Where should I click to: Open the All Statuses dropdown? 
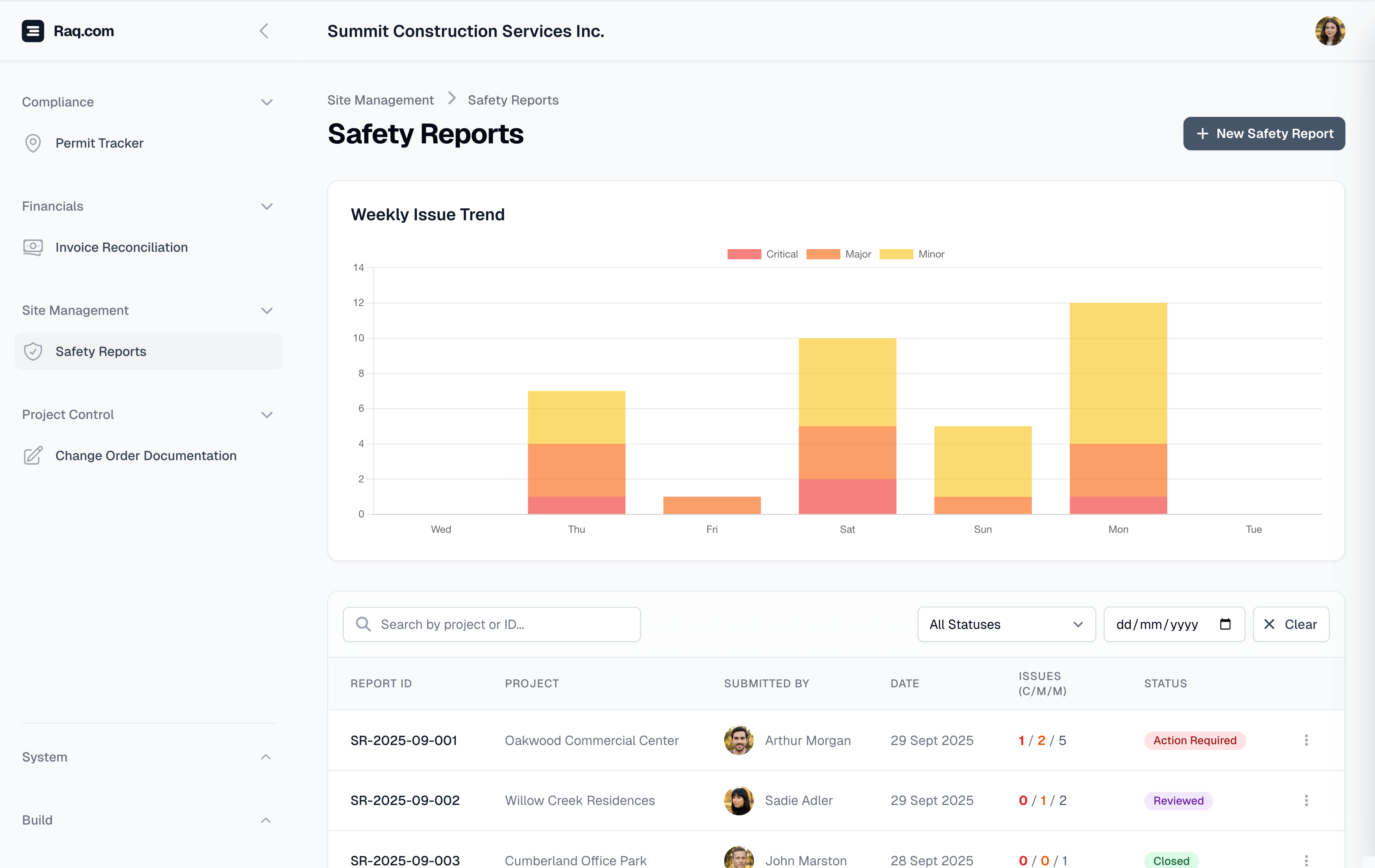pos(1006,624)
